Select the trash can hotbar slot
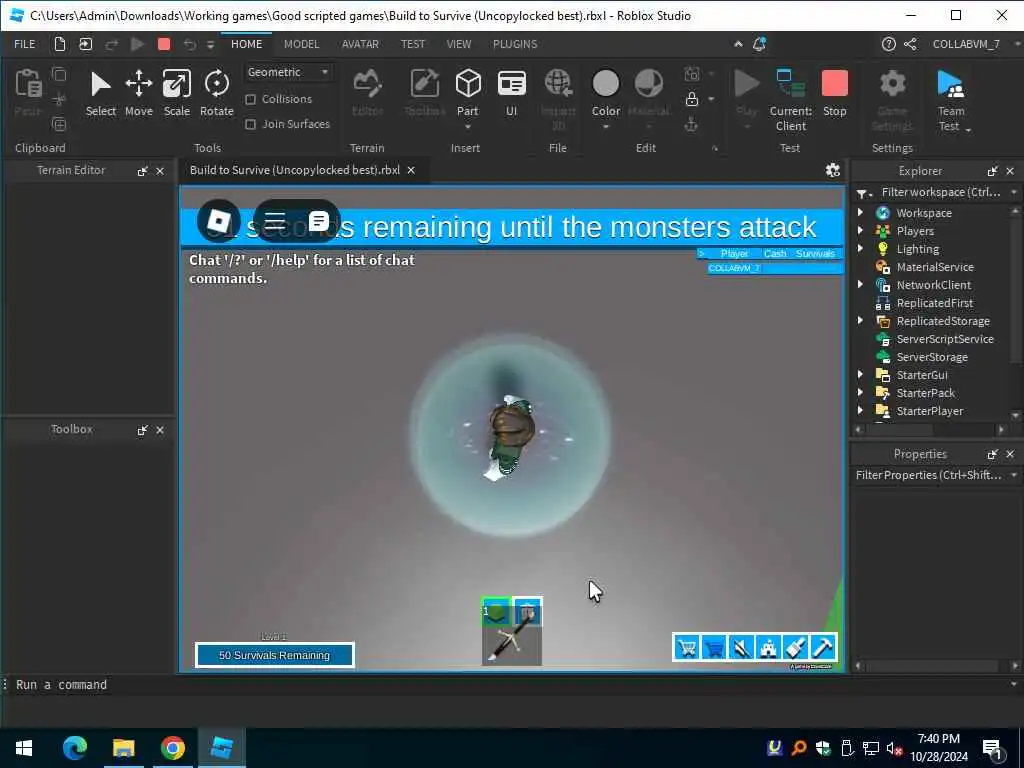Image resolution: width=1024 pixels, height=768 pixels. (527, 612)
